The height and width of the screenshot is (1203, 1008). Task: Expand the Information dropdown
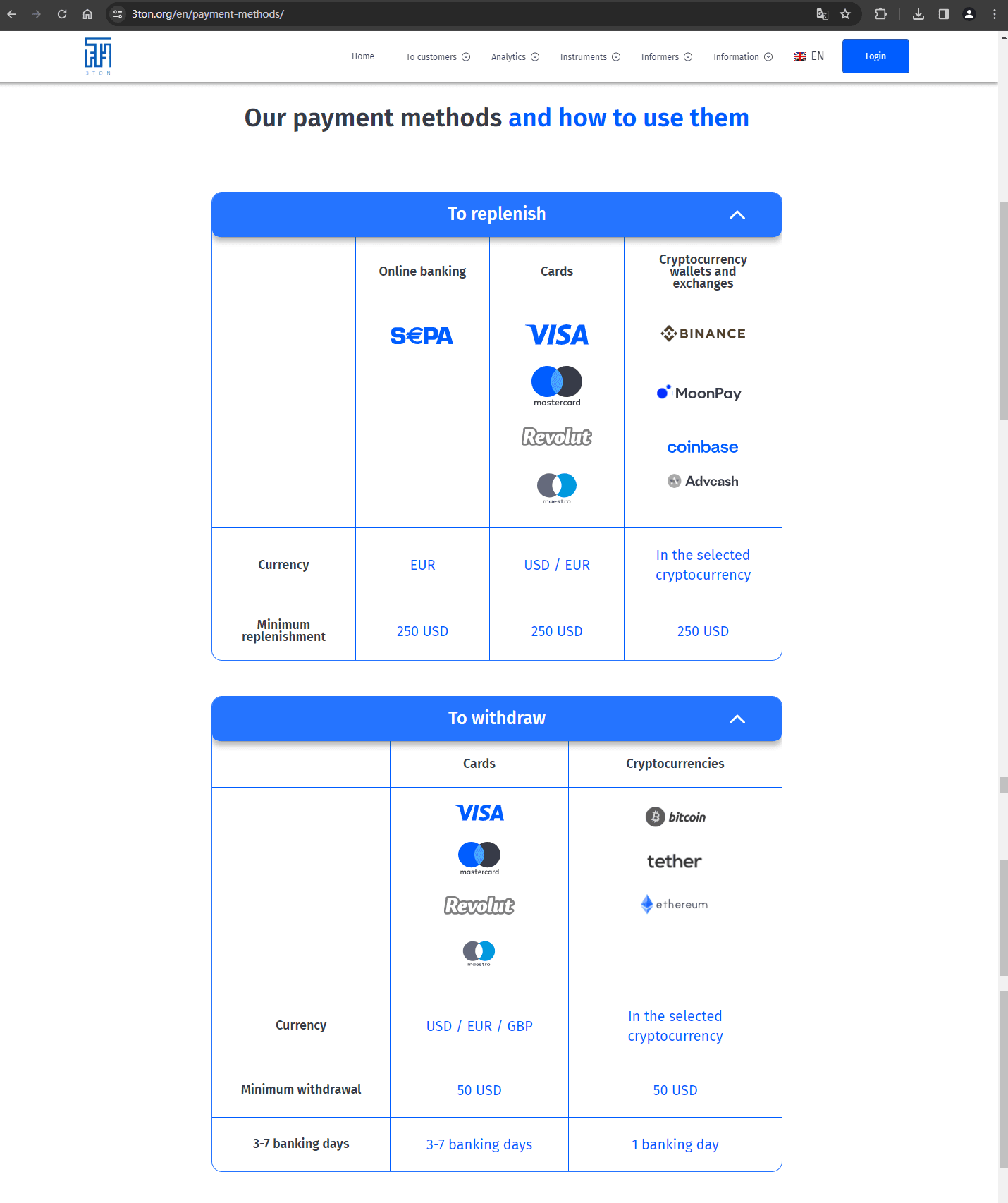click(x=743, y=57)
